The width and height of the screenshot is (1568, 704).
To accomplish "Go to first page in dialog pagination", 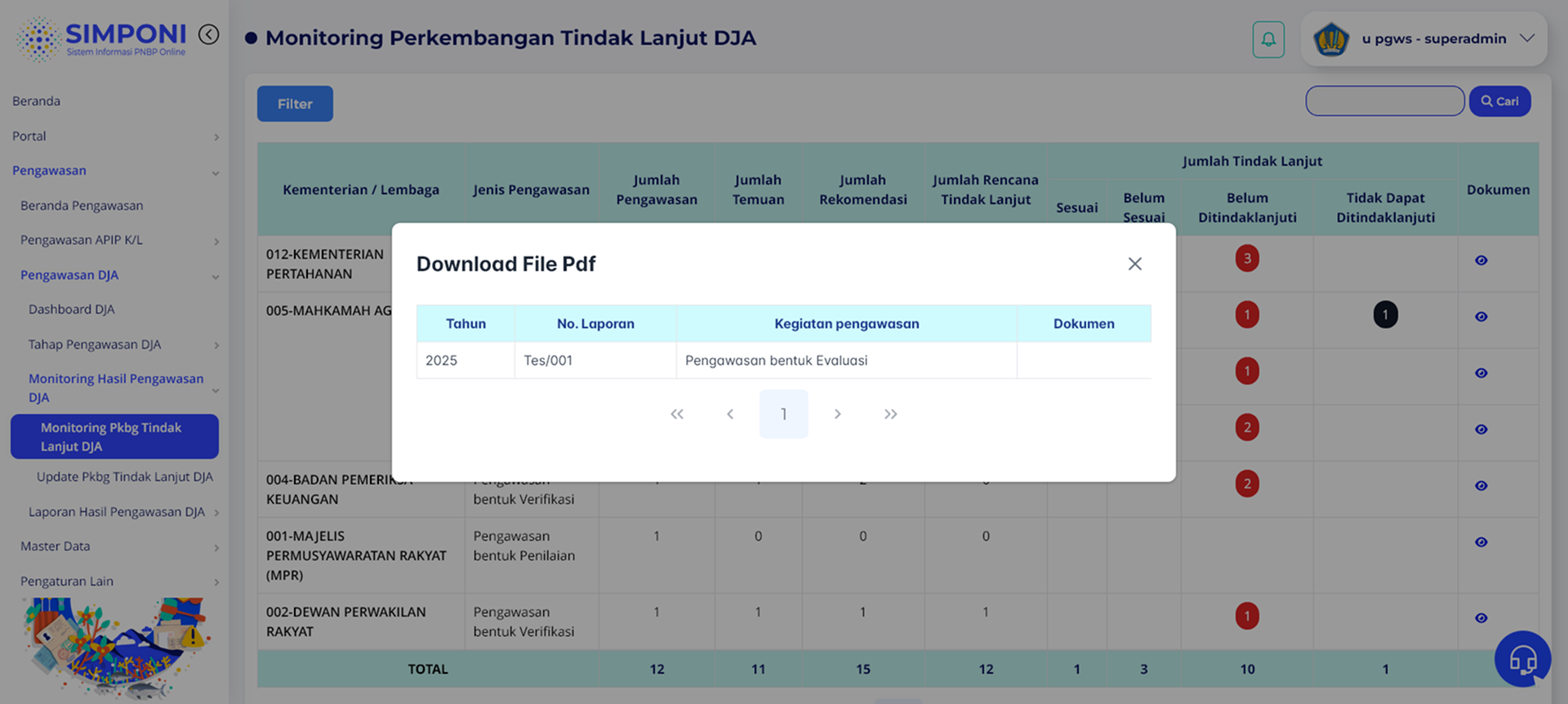I will point(677,414).
